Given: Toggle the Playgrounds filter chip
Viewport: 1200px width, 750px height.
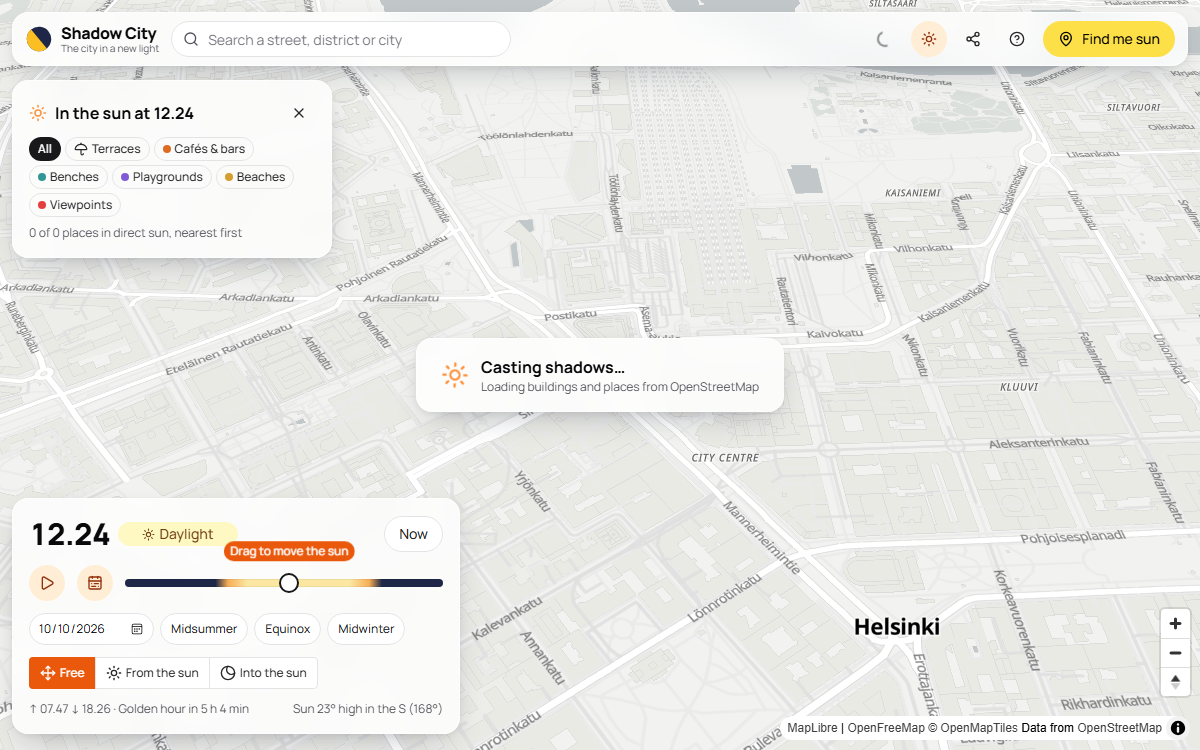Looking at the screenshot, I should tap(161, 177).
